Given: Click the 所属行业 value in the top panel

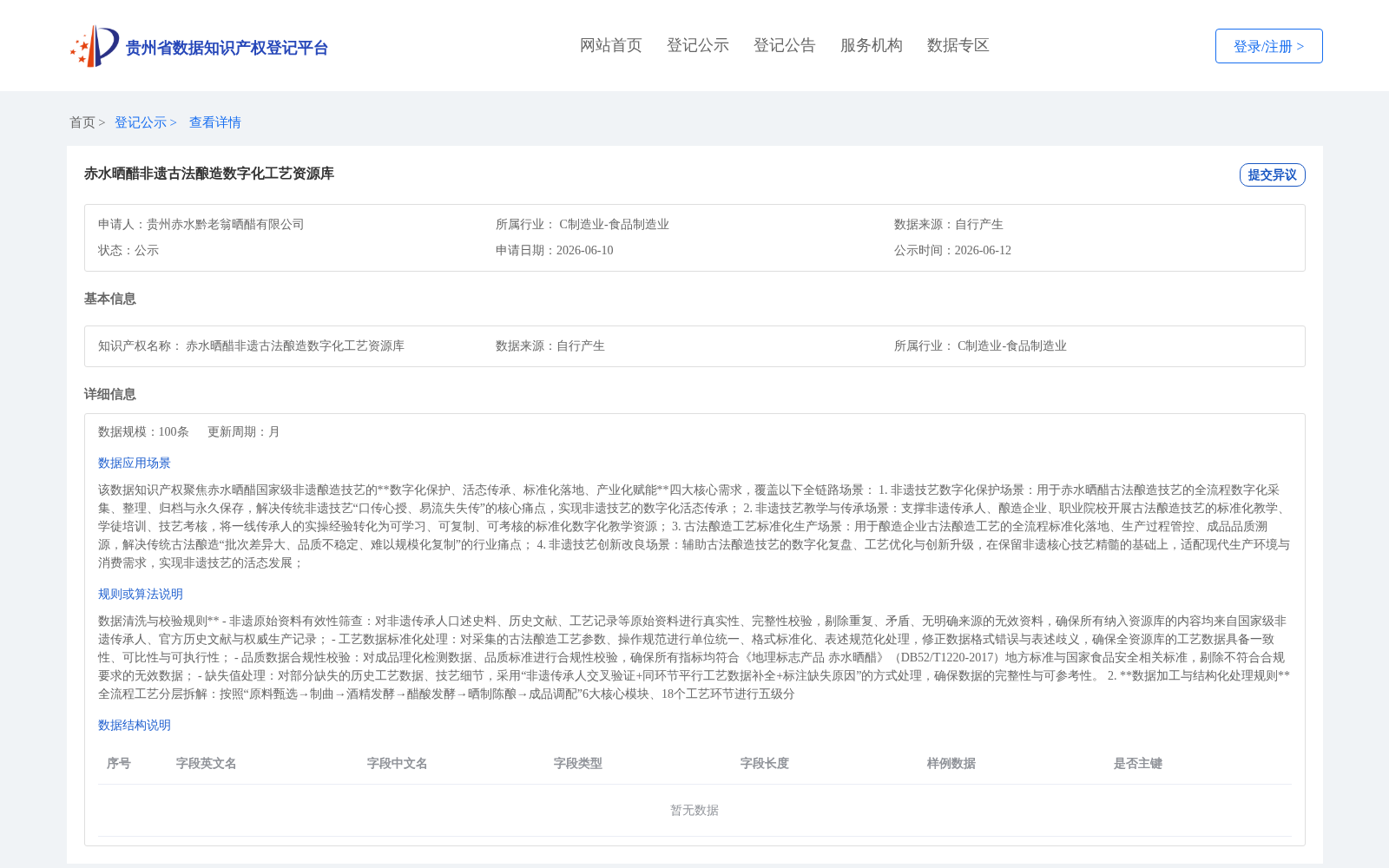Looking at the screenshot, I should pos(614,224).
